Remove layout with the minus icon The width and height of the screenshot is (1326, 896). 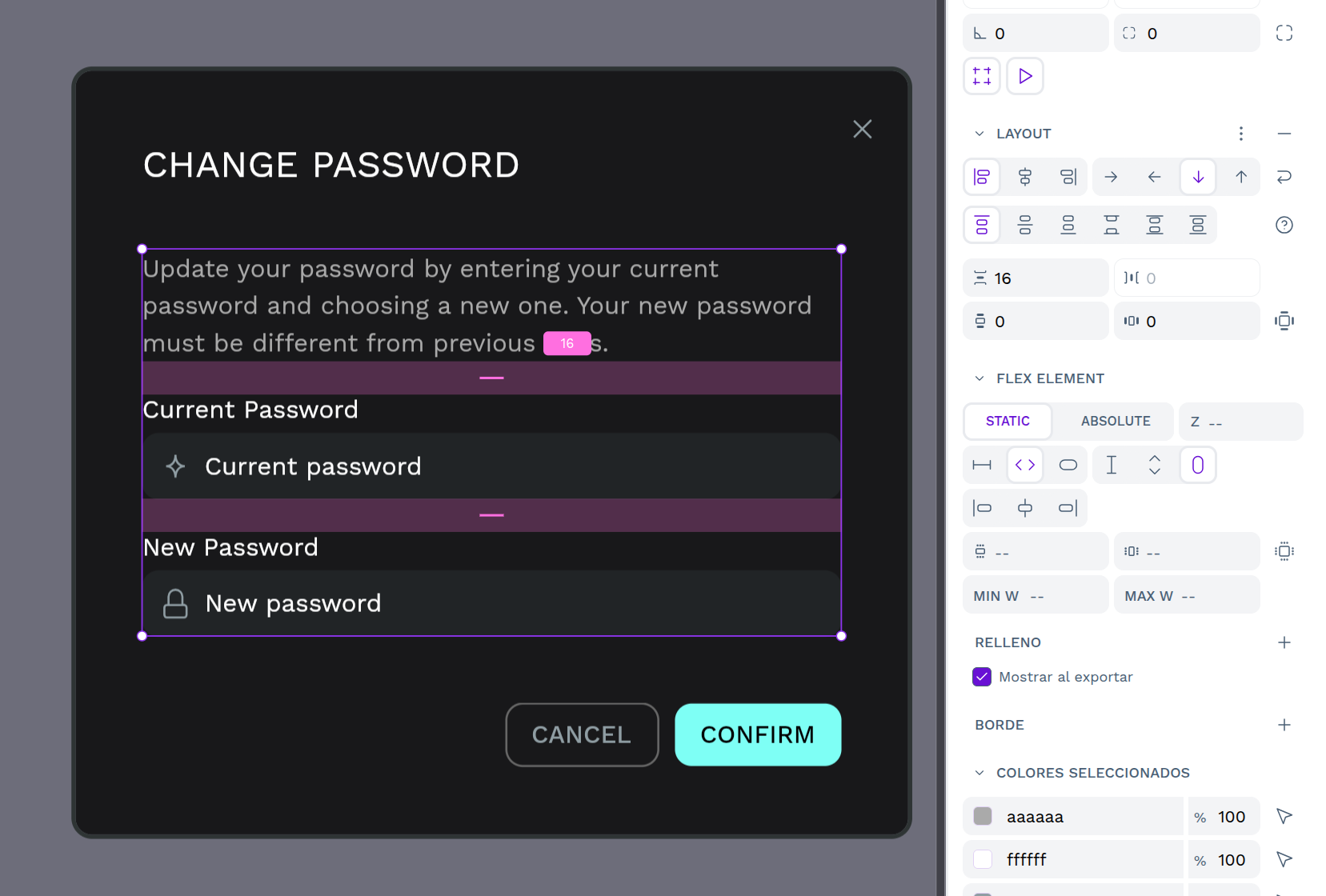1284,134
